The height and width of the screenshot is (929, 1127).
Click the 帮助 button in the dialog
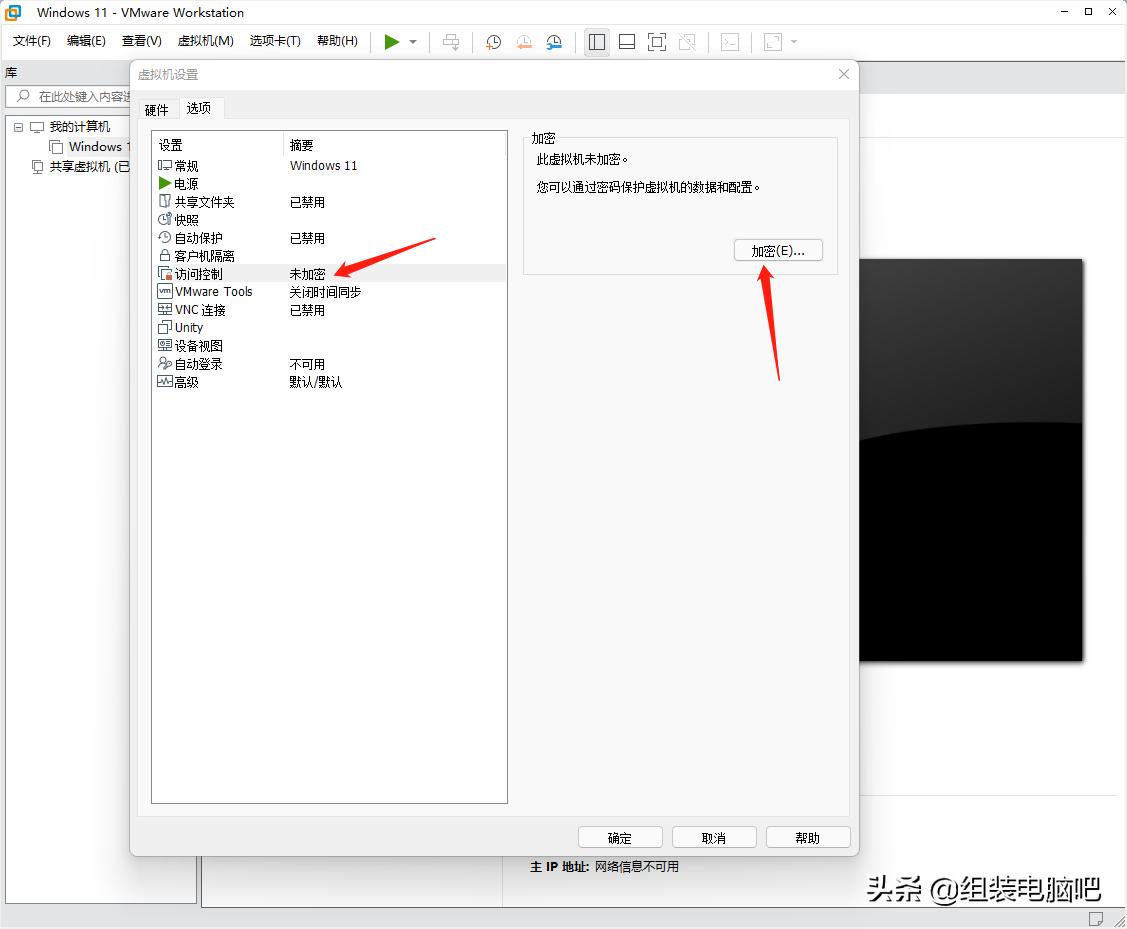coord(807,837)
